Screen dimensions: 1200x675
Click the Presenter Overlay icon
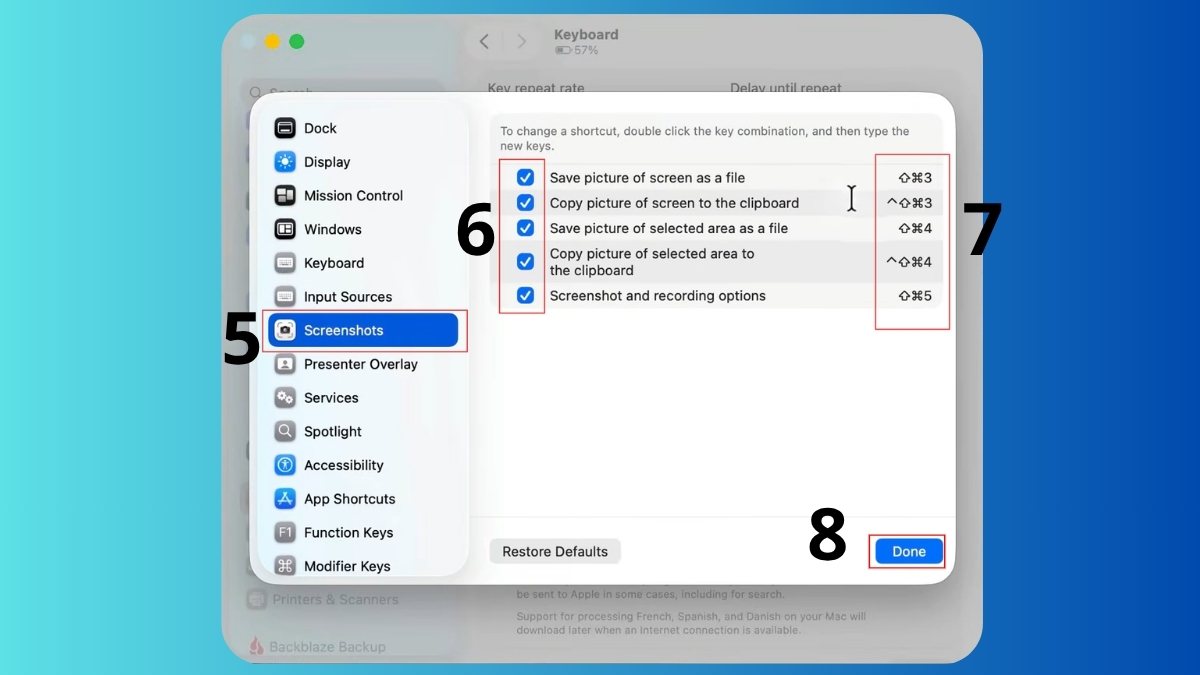coord(286,364)
